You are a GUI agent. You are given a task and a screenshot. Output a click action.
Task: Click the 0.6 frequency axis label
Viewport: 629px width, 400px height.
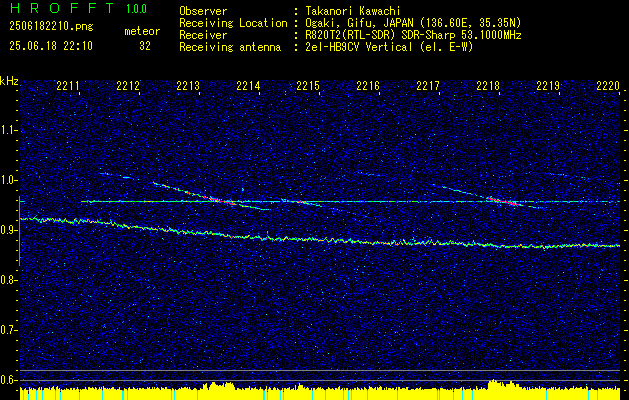8,380
